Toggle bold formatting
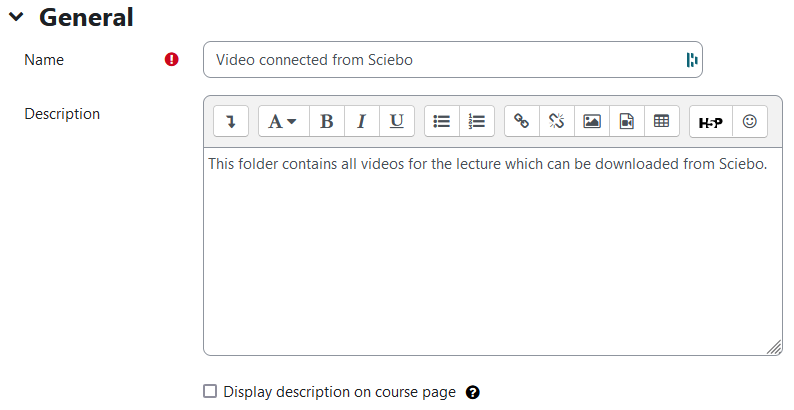 click(x=327, y=121)
